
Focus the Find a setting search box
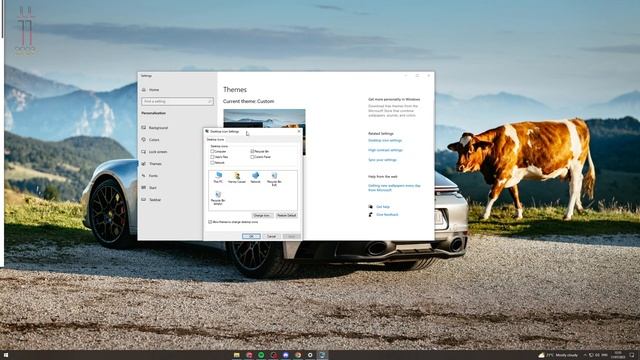tap(177, 101)
